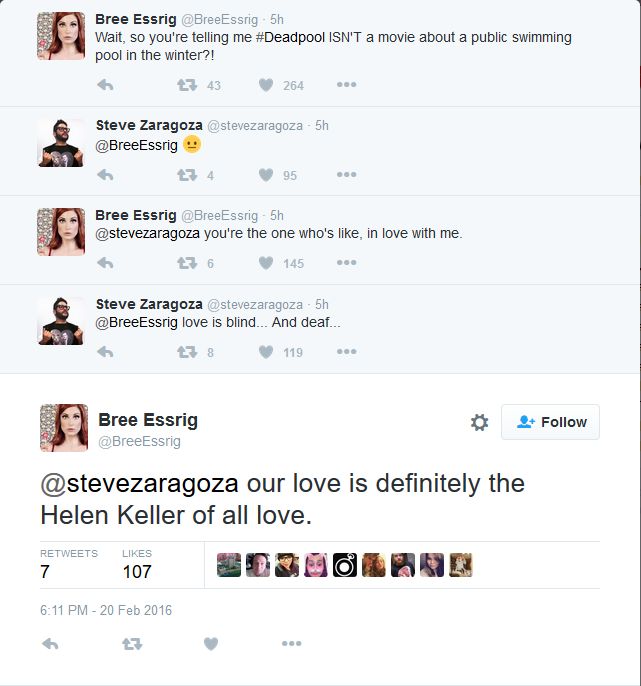Reply to Steve Zaragoza's emoji tweet

point(105,175)
